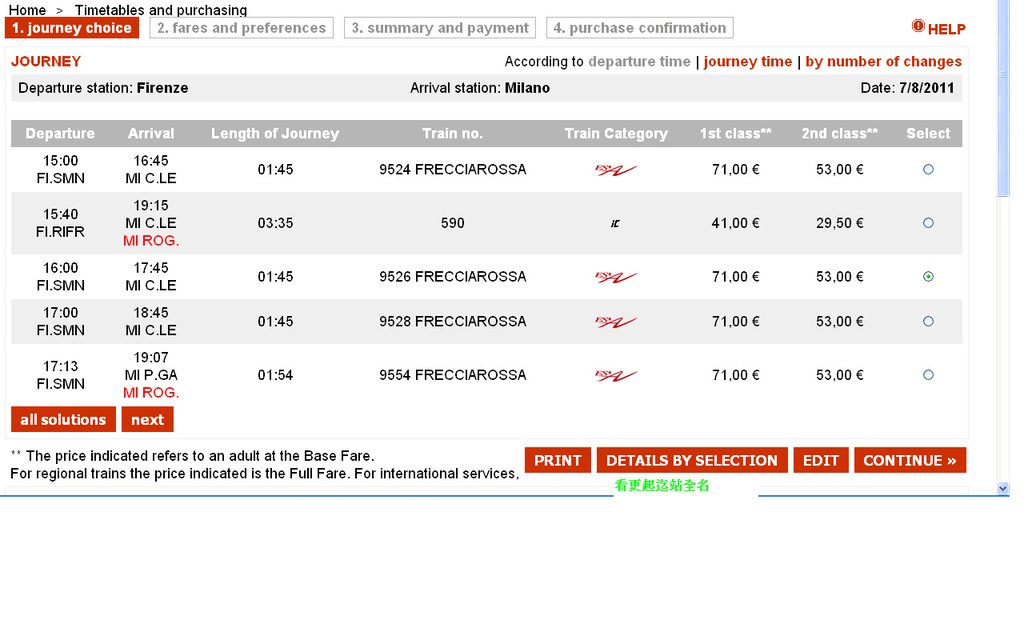Click '9554 FRECCIAROSSA' train number
This screenshot has width=1024, height=640.
[453, 376]
